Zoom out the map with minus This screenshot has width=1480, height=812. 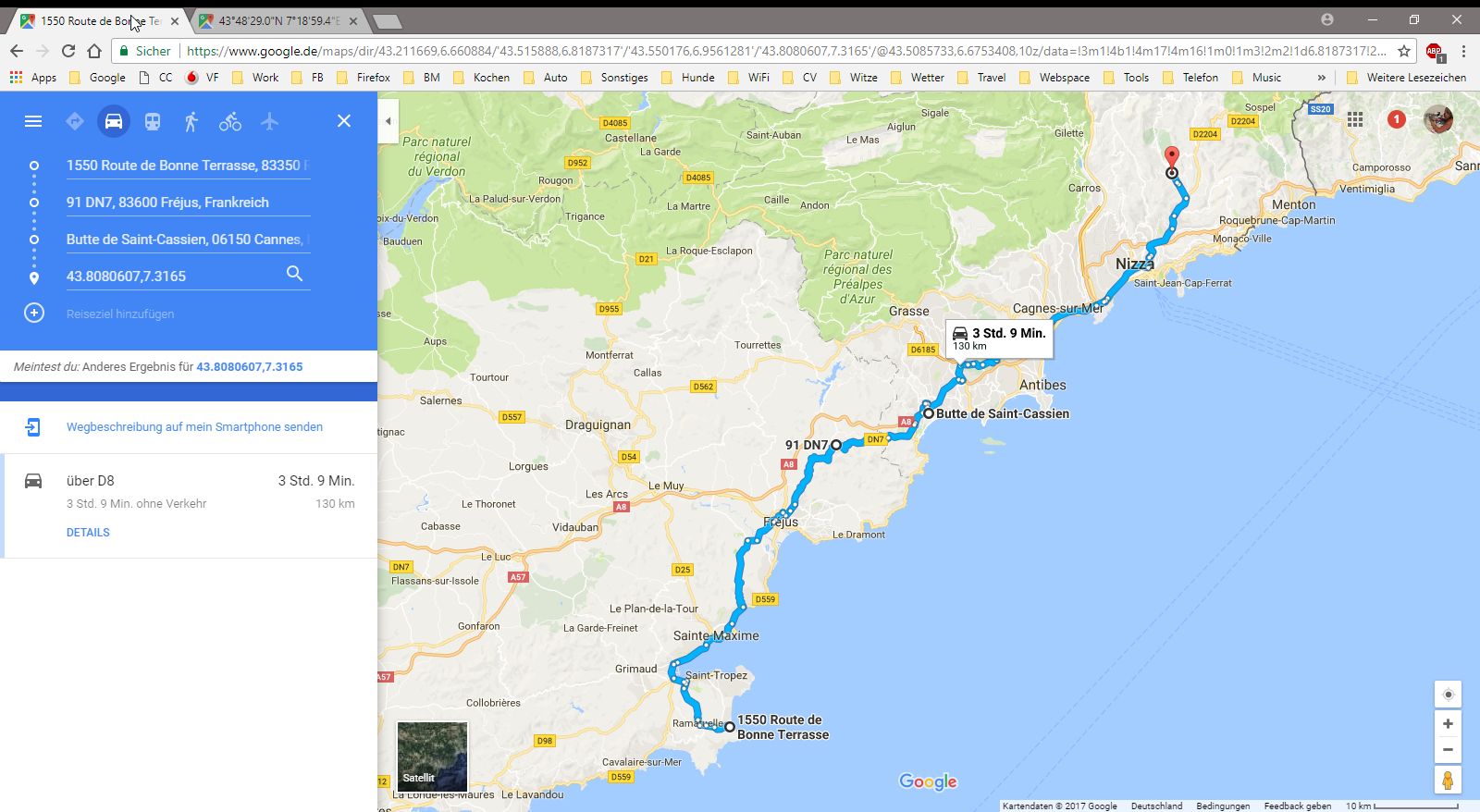click(1448, 749)
